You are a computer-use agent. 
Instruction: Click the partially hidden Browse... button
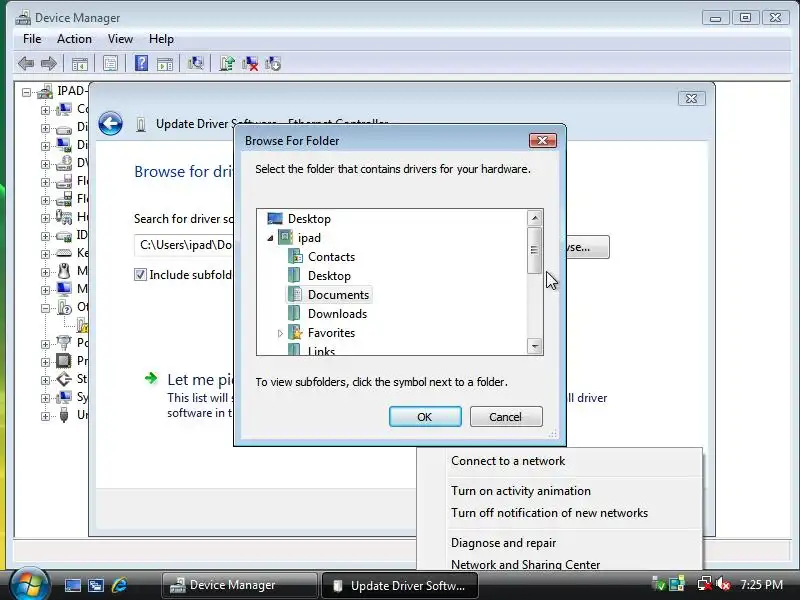click(x=588, y=247)
